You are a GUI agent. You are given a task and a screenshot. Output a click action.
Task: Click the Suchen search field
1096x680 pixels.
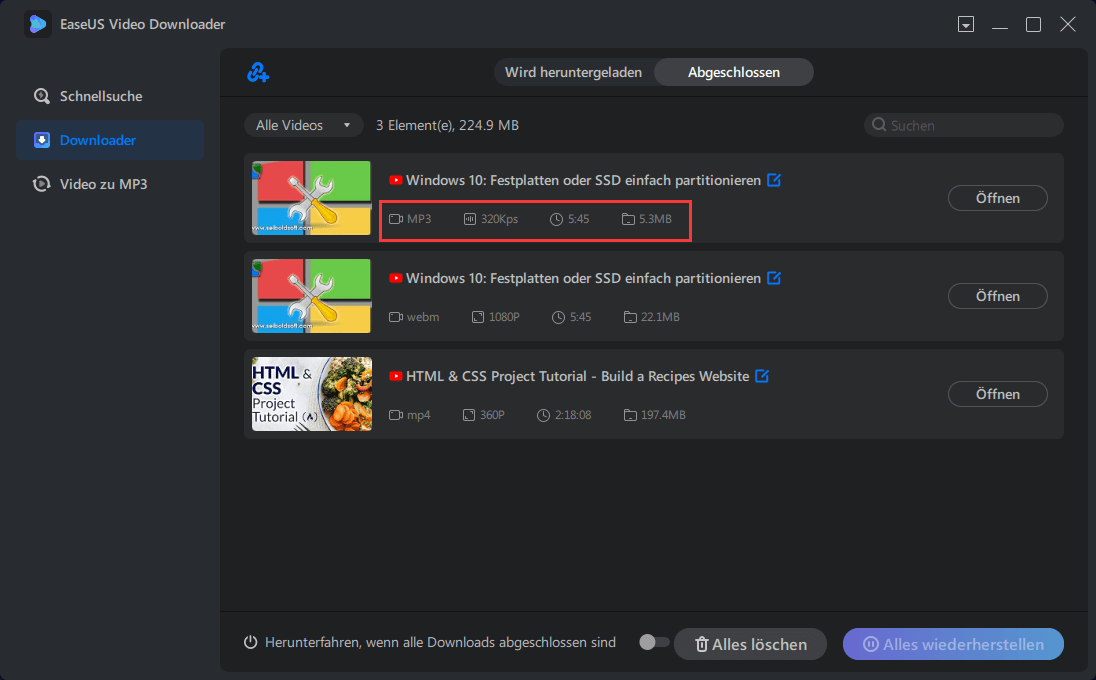point(964,125)
